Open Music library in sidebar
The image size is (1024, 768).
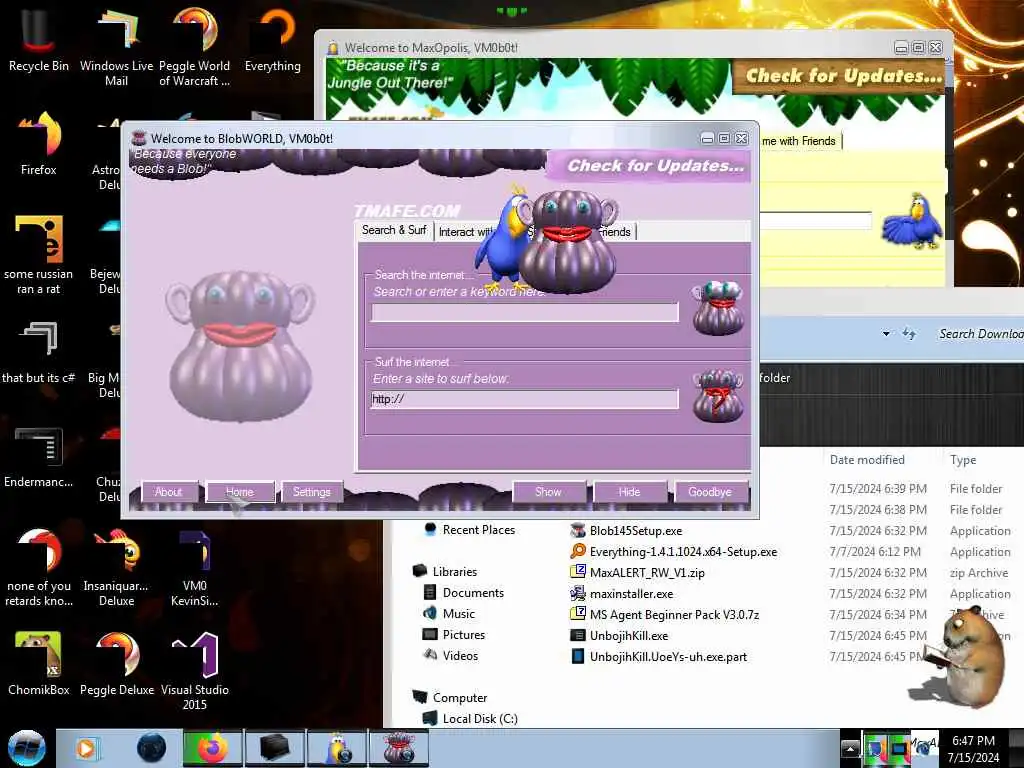click(458, 613)
